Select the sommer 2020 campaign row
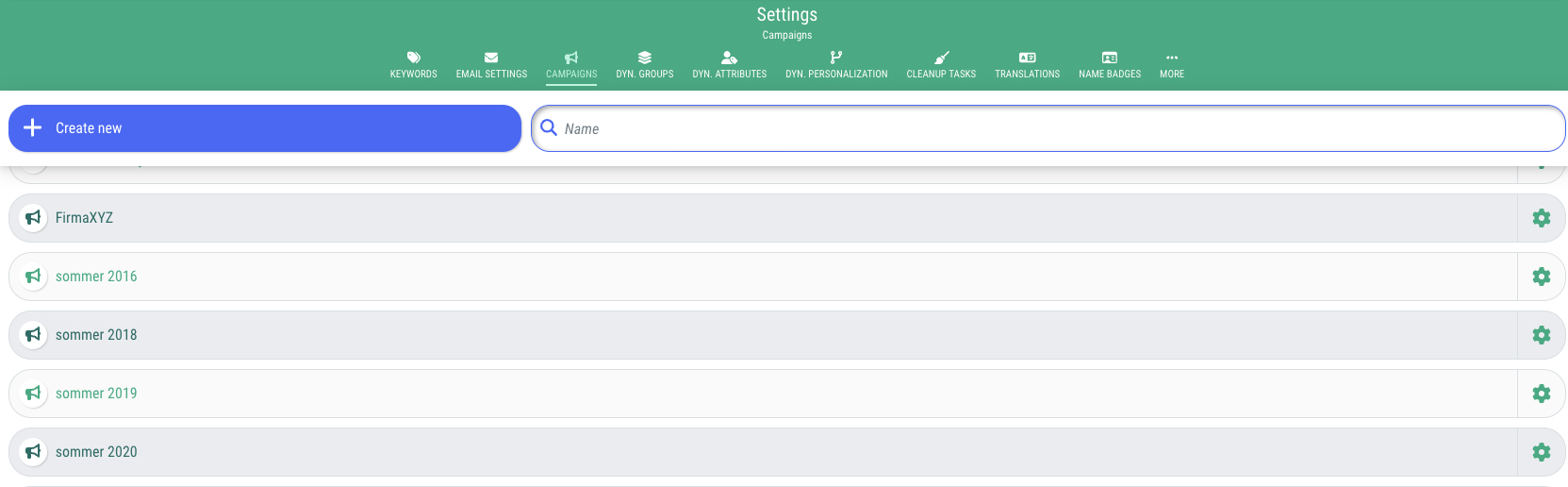The width and height of the screenshot is (1568, 487). click(763, 452)
